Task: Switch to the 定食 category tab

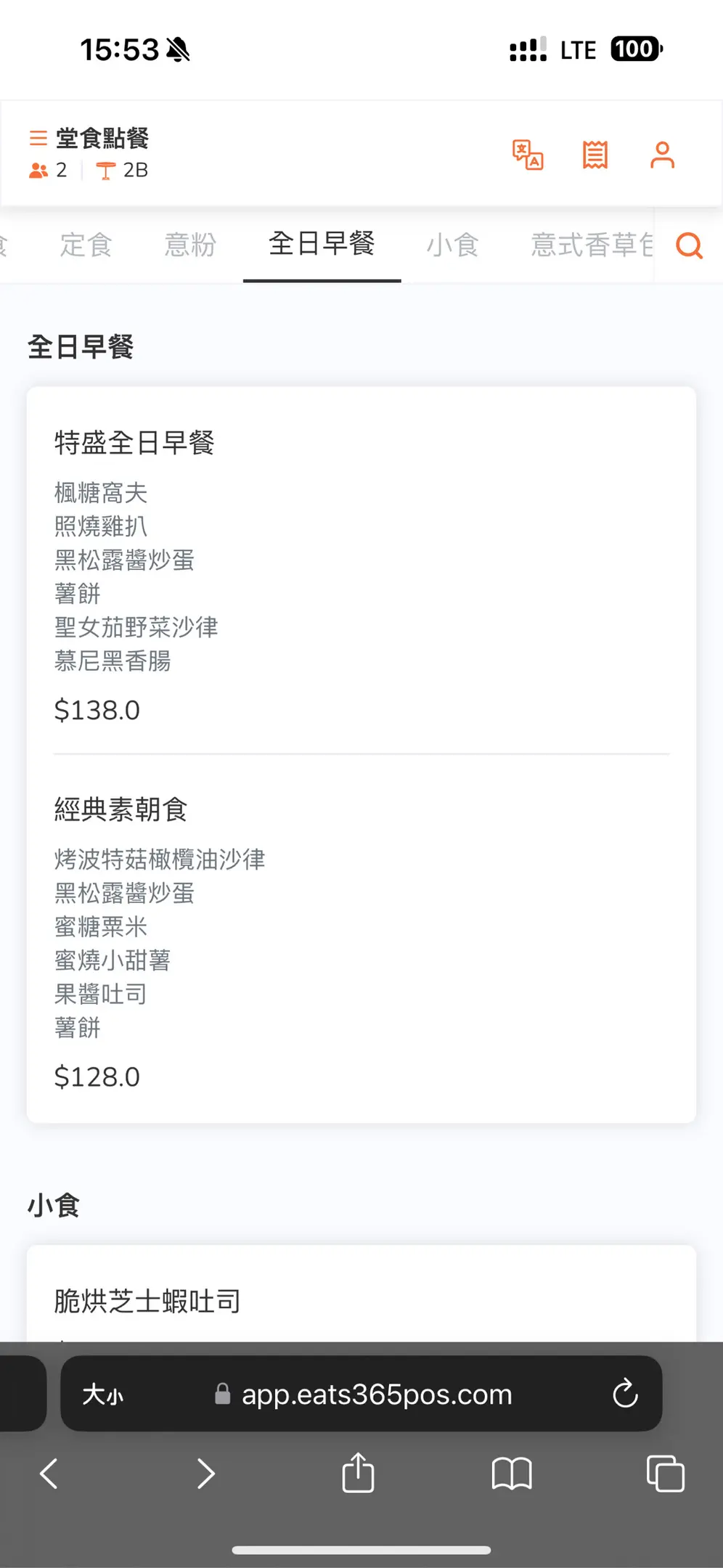Action: (x=86, y=245)
